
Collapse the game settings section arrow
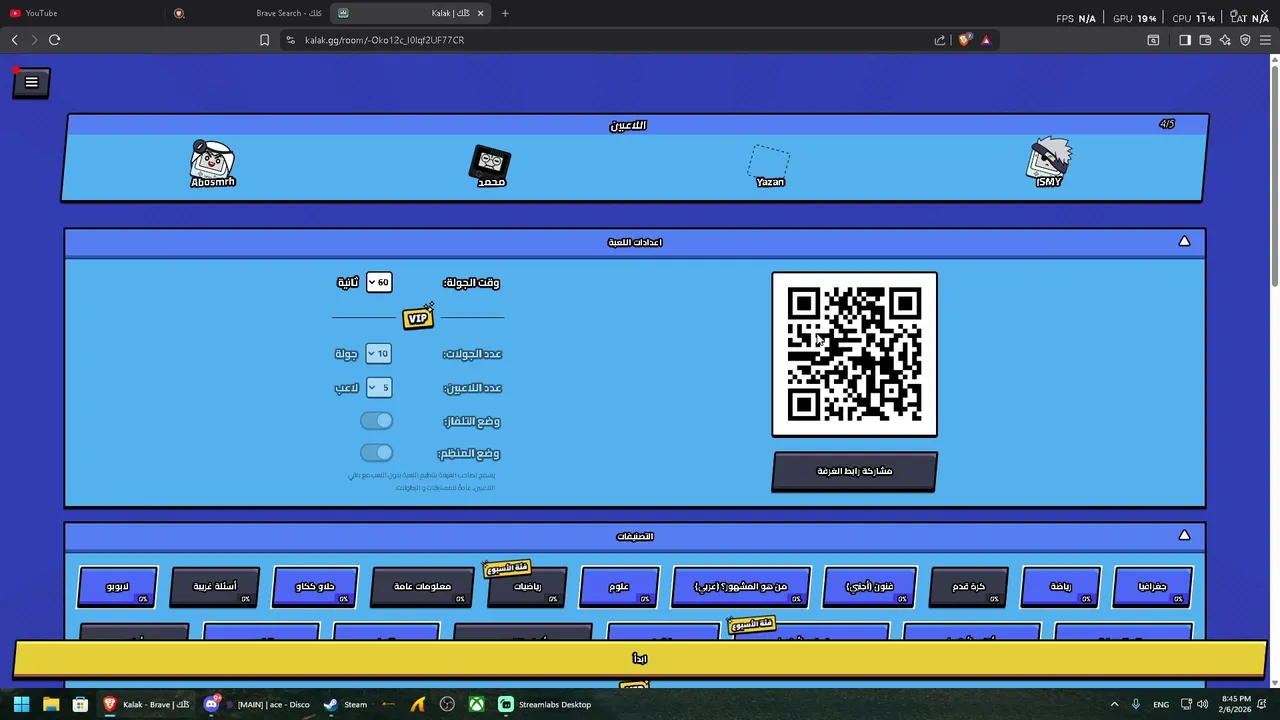coord(1184,242)
